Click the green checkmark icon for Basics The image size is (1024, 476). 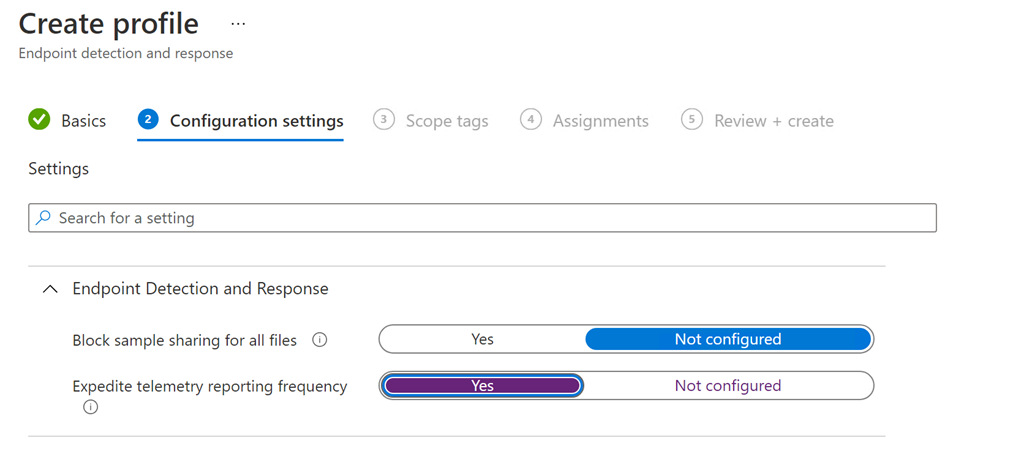click(x=39, y=120)
